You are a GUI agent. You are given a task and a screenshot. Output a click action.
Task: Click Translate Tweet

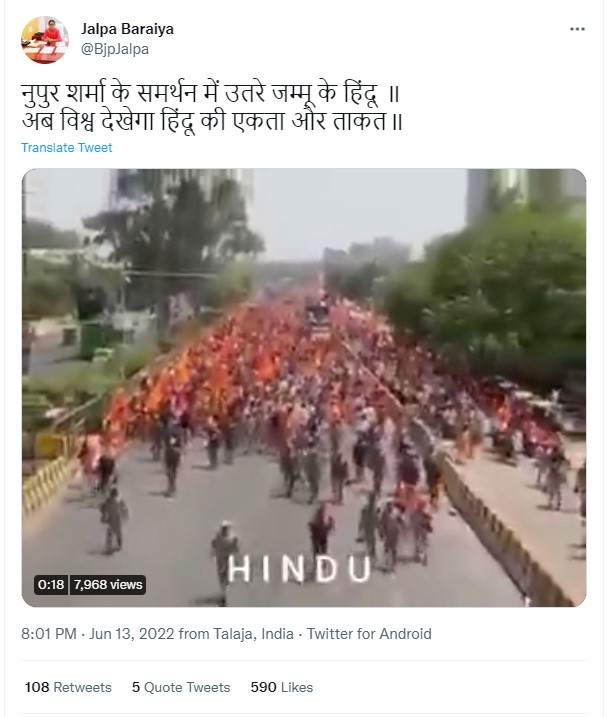point(66,148)
